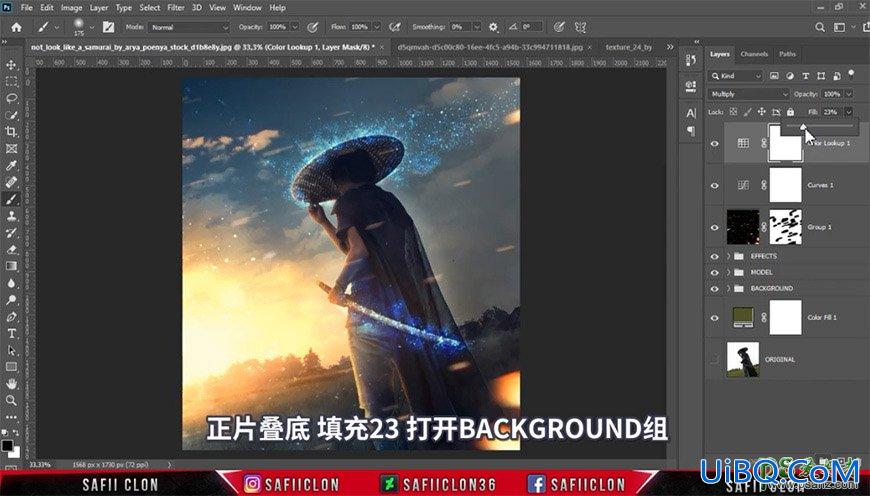The width and height of the screenshot is (870, 496).
Task: Select the Lasso tool
Action: click(x=11, y=98)
